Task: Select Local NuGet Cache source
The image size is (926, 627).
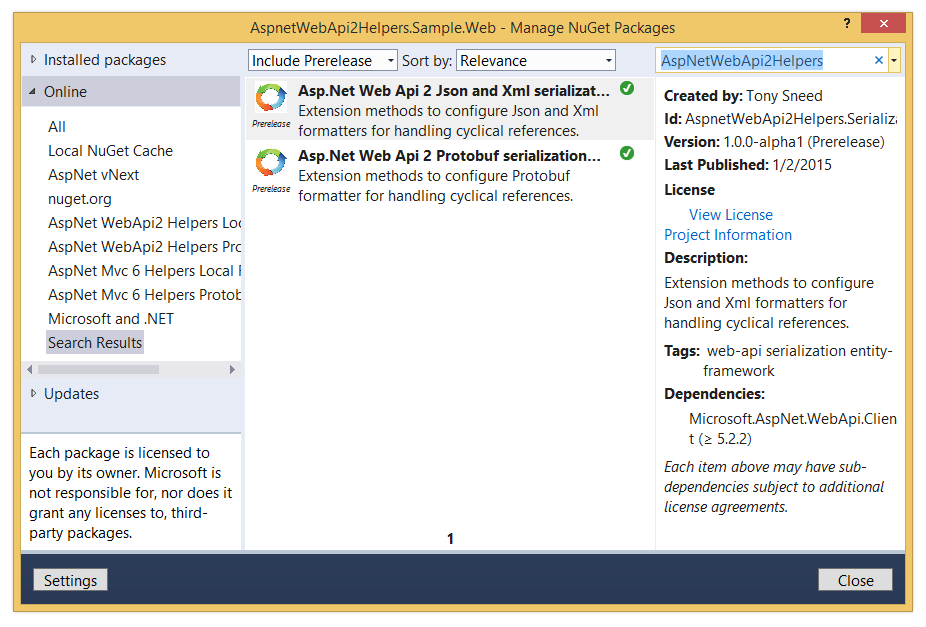Action: click(x=110, y=151)
